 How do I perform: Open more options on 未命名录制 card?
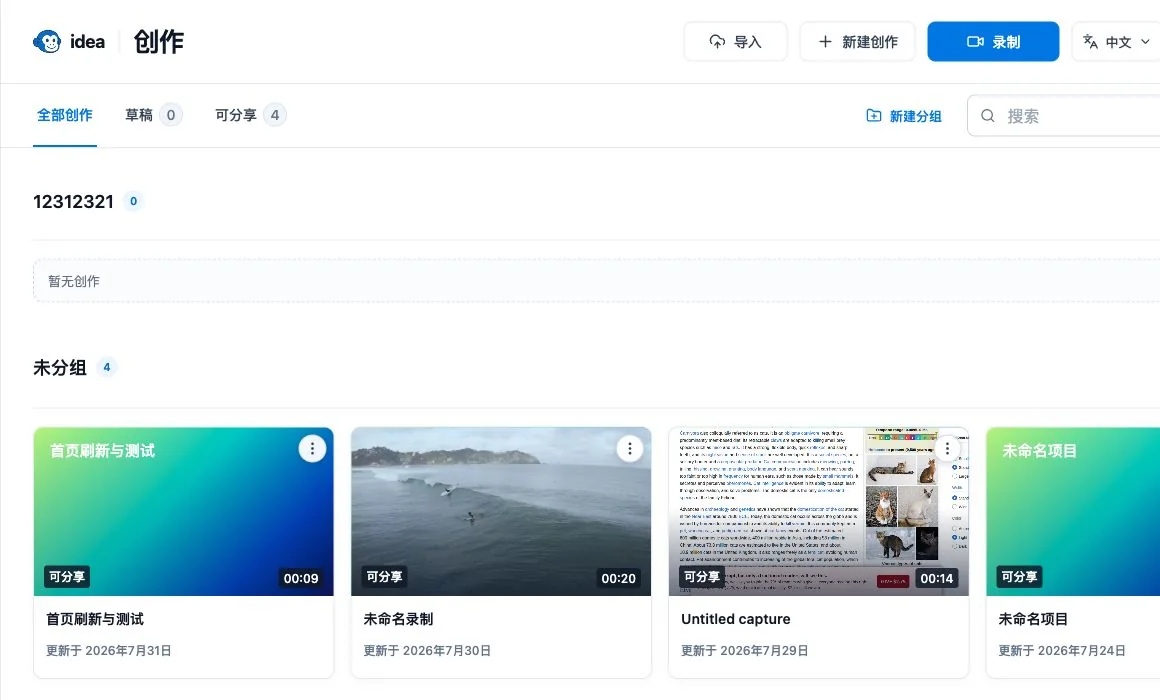tap(630, 448)
